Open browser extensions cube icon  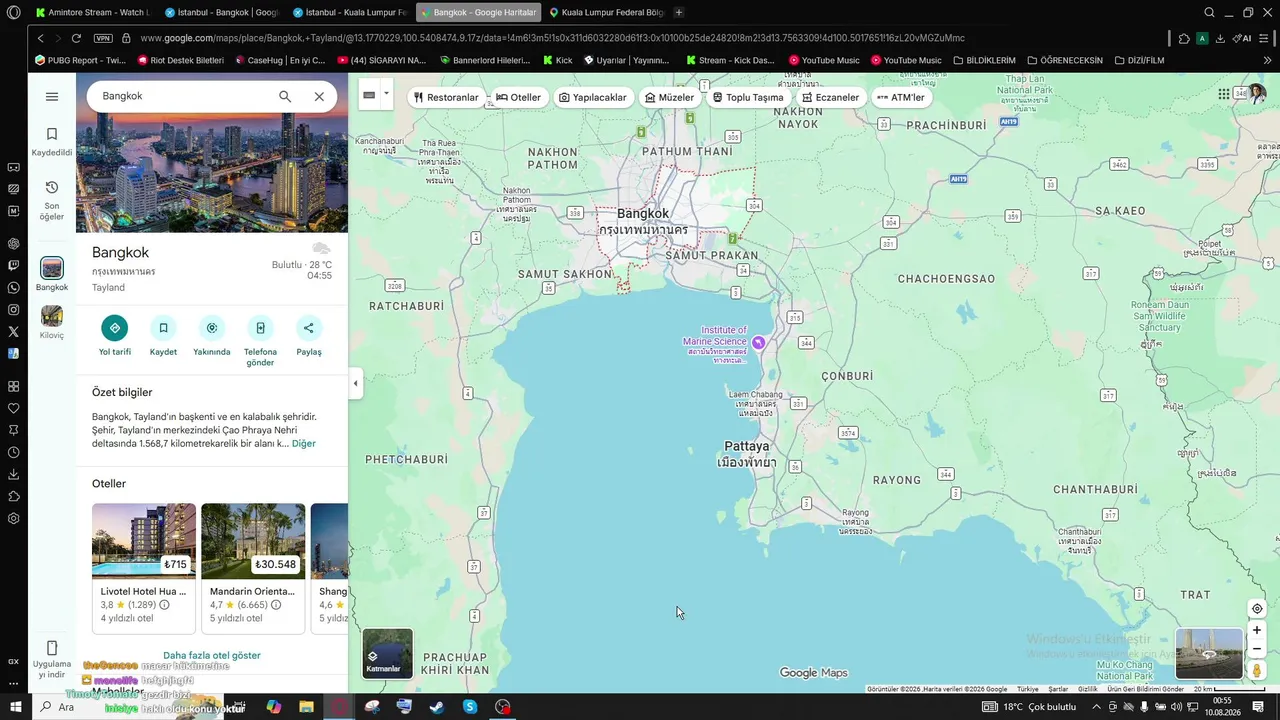point(1184,38)
